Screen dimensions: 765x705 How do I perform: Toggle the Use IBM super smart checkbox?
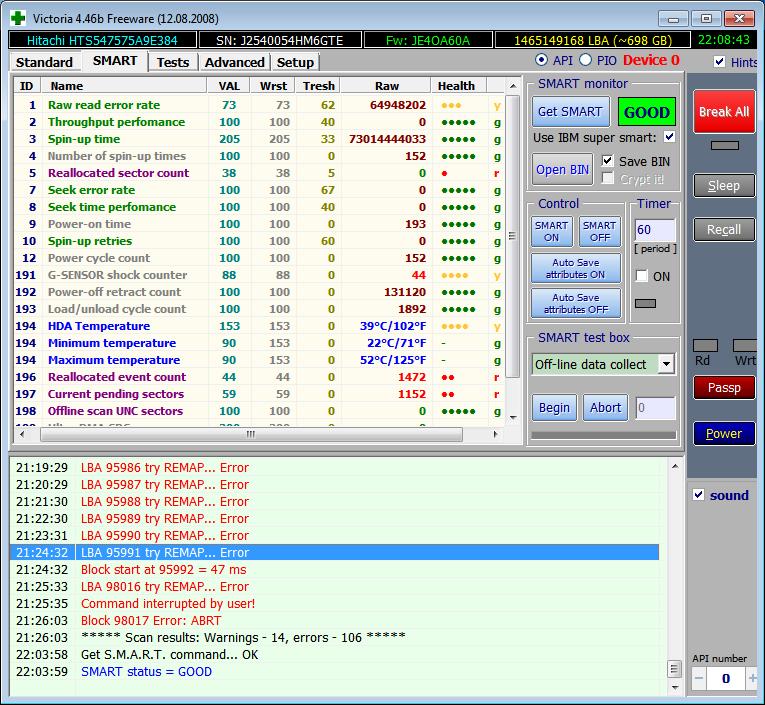[x=669, y=137]
